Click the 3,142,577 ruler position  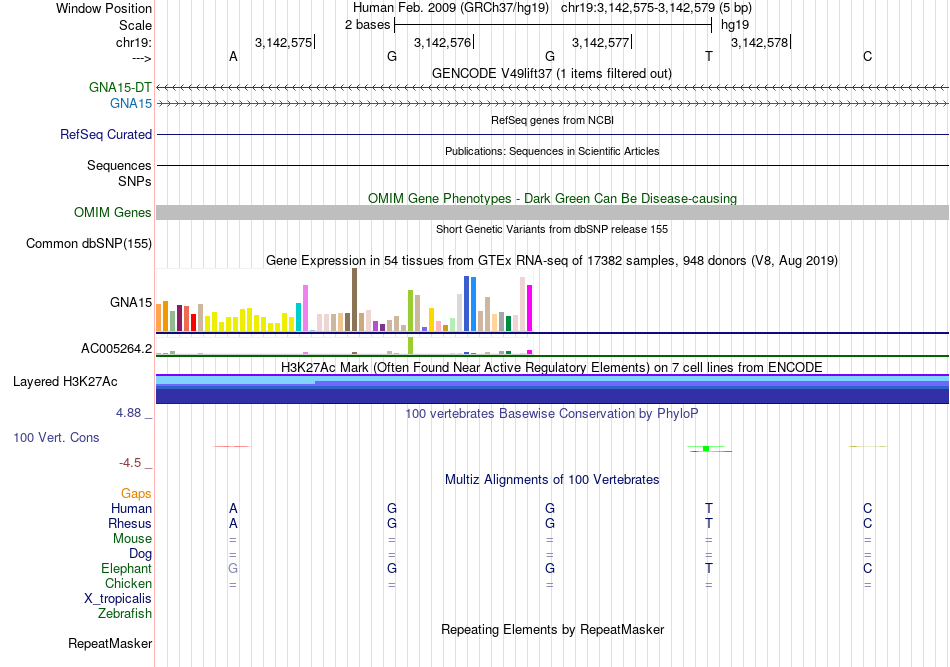click(600, 42)
